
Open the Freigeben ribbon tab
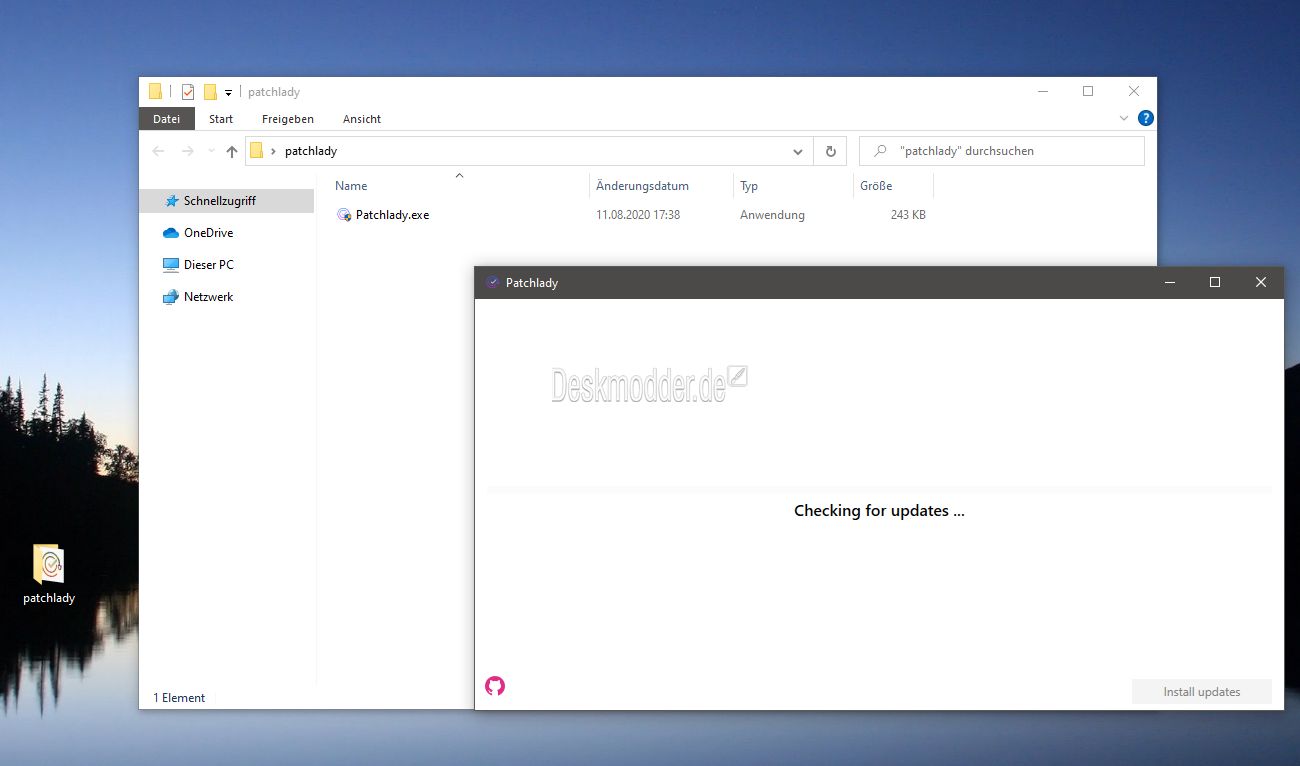click(x=288, y=119)
